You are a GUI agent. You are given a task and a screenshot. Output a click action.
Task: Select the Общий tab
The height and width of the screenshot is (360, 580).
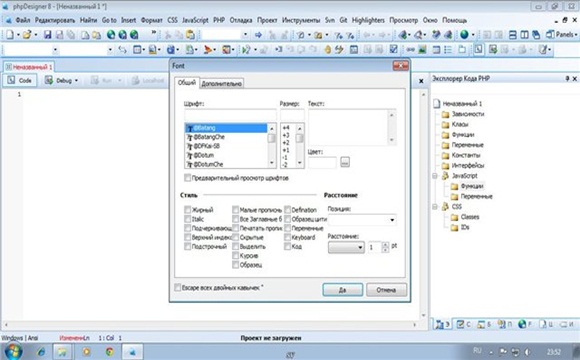(x=187, y=83)
